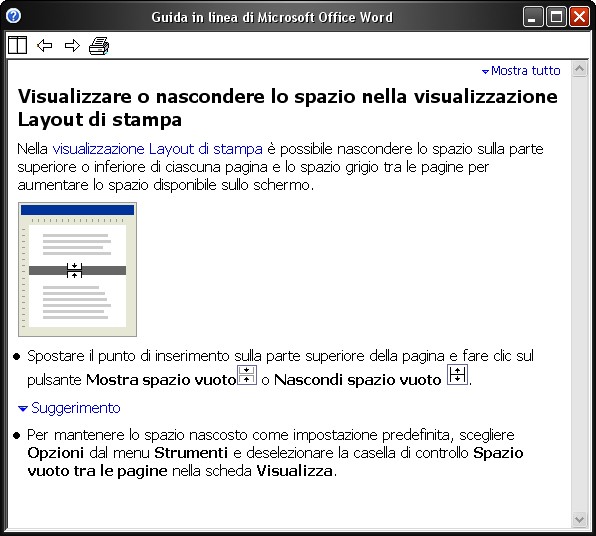This screenshot has height=536, width=596.
Task: Maximize the help window
Action: tap(556, 17)
